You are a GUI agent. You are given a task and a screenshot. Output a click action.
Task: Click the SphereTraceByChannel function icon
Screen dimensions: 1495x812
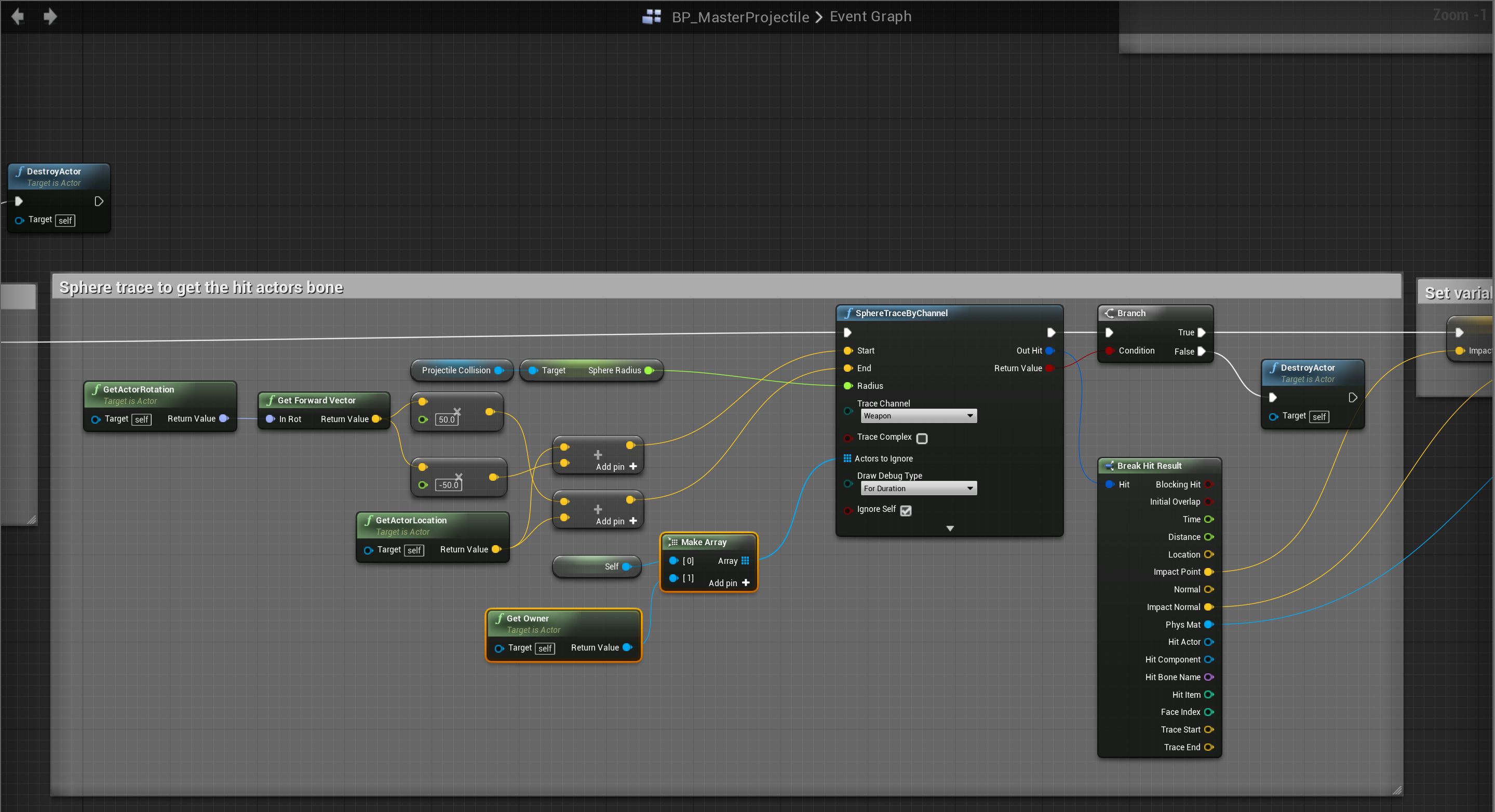(848, 313)
